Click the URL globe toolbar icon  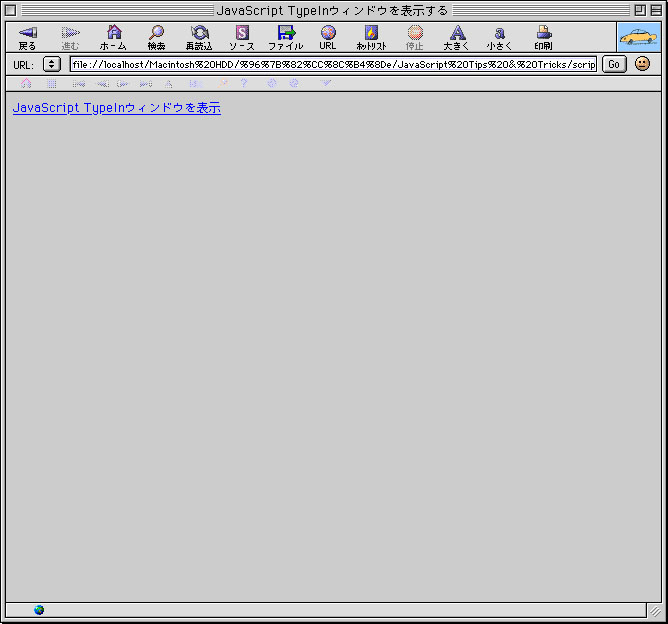[328, 37]
